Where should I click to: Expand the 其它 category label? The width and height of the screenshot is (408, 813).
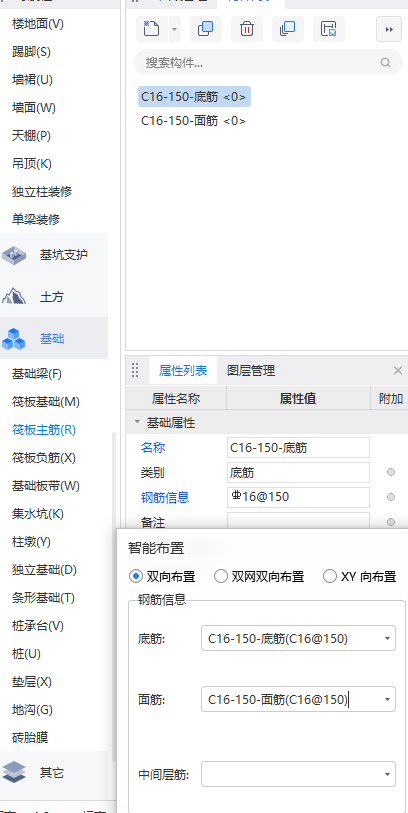coord(52,773)
